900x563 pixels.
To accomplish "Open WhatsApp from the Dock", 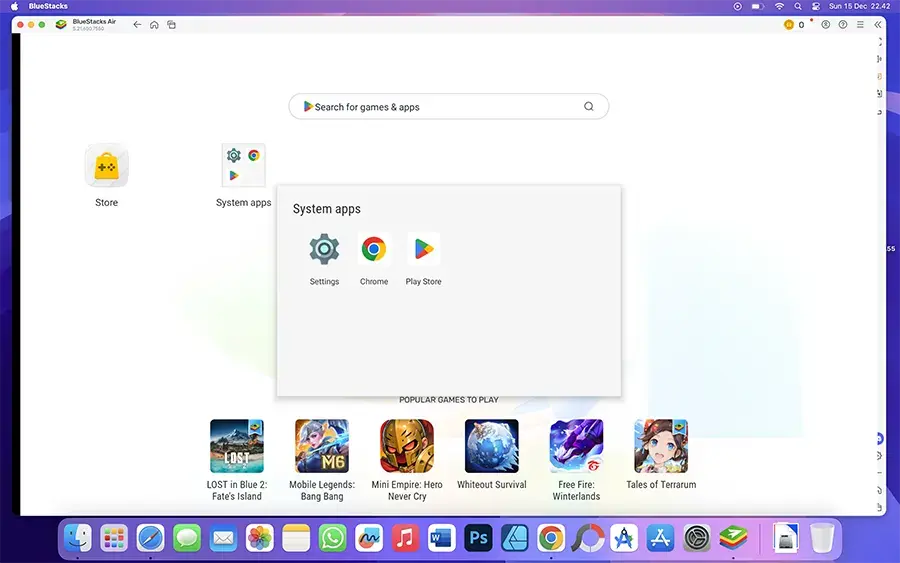I will tap(332, 538).
